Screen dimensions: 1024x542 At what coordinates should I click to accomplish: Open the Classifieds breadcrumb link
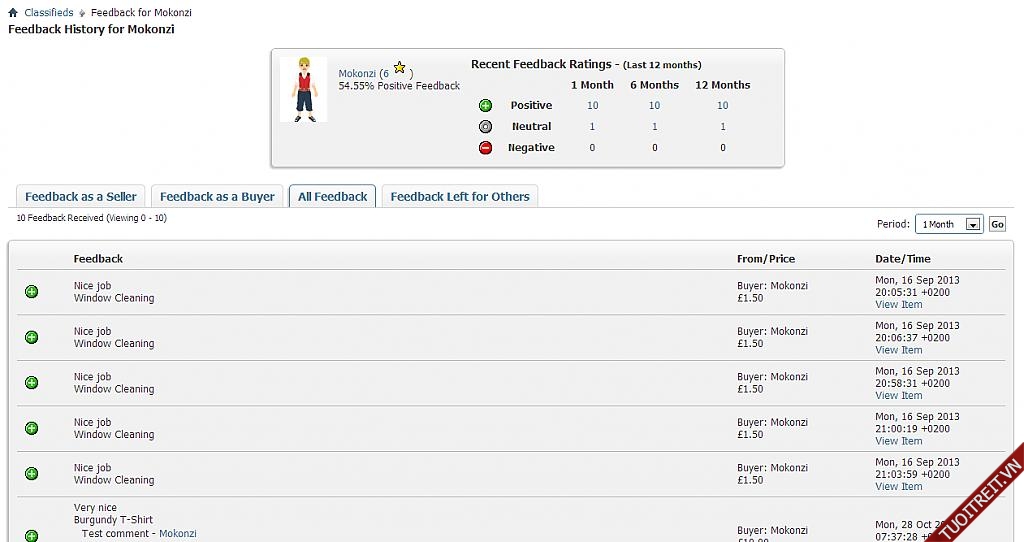pos(50,13)
